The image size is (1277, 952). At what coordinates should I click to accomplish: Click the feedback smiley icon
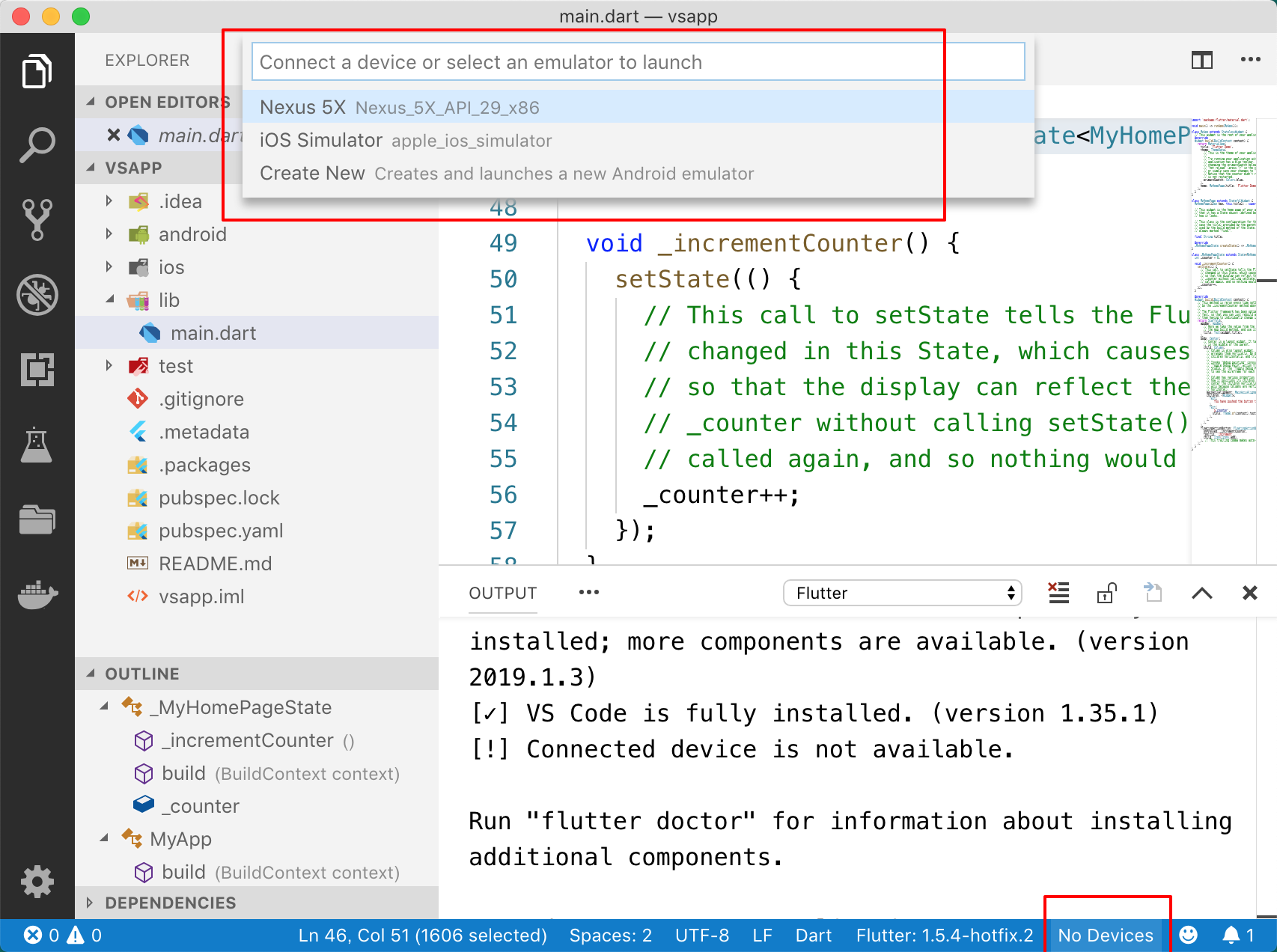tap(1189, 935)
